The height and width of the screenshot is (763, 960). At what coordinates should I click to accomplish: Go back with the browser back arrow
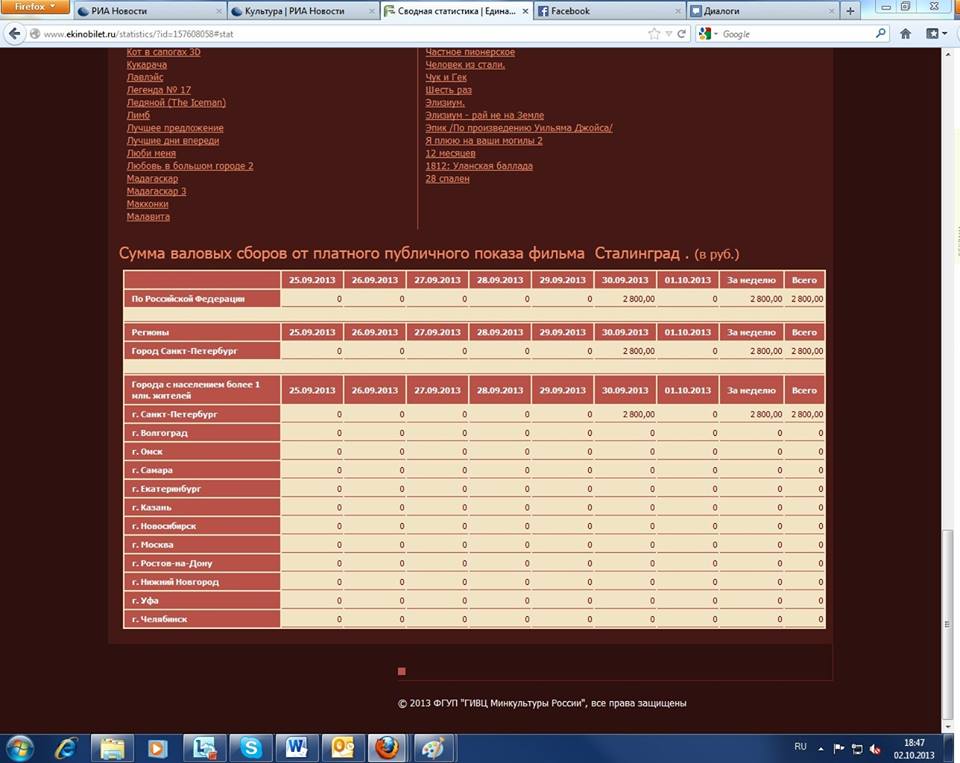pos(14,34)
